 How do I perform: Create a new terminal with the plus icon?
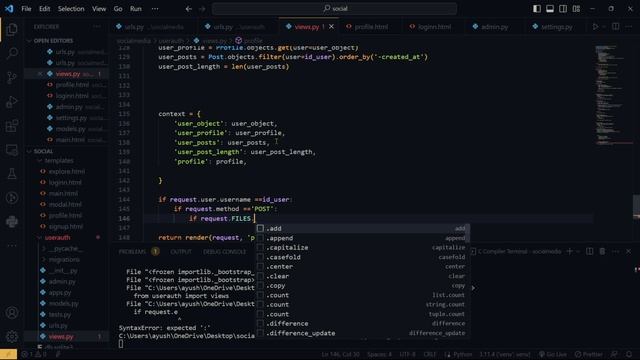(x=570, y=251)
